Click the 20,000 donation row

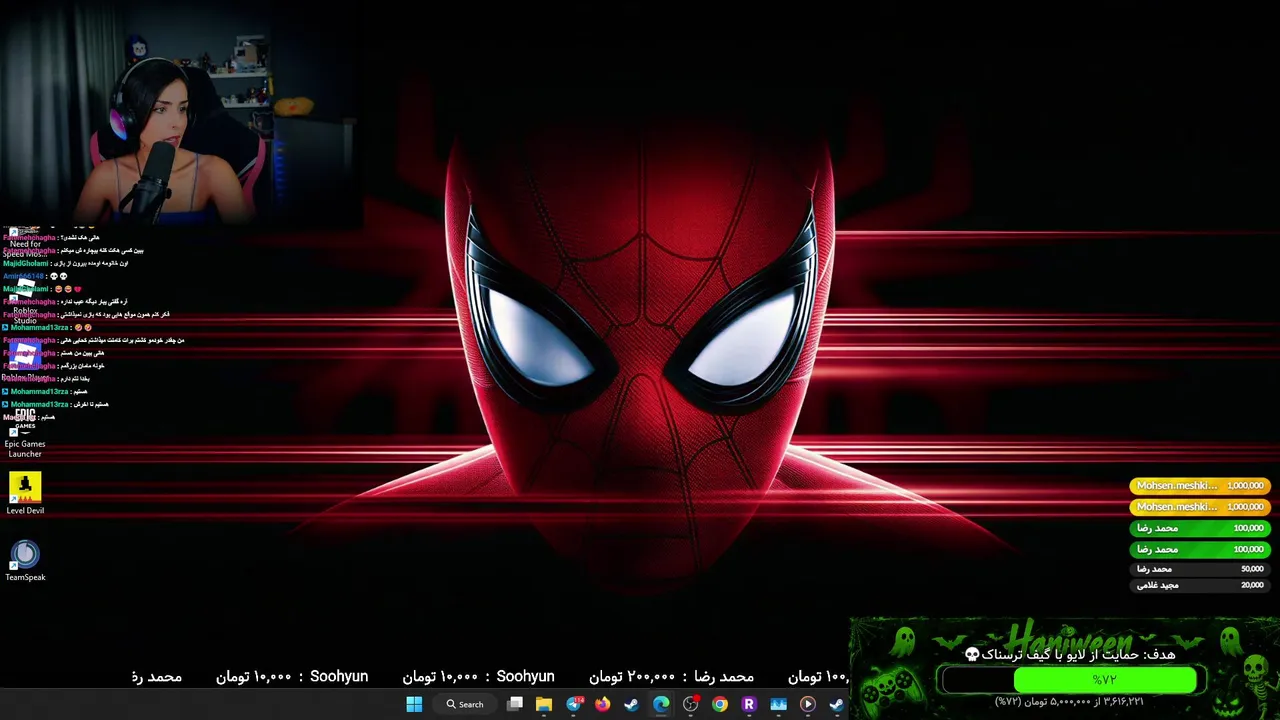coord(1201,585)
